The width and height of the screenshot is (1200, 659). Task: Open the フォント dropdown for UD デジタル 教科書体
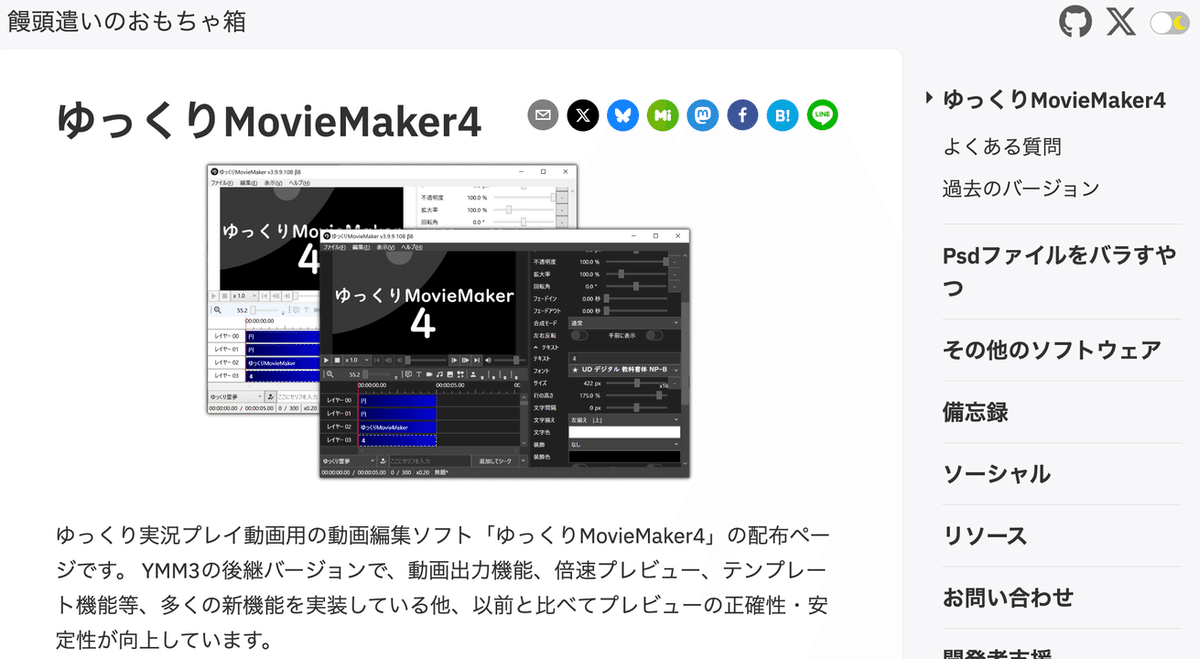click(x=625, y=369)
